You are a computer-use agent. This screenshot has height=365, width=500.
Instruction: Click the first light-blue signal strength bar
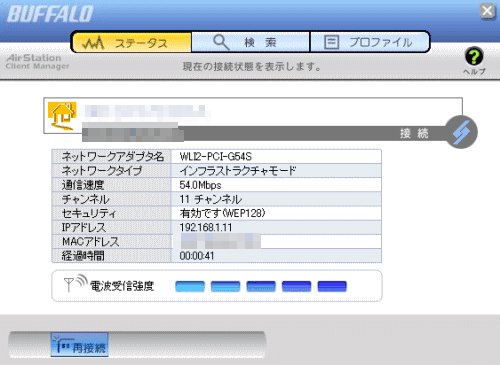pos(190,286)
